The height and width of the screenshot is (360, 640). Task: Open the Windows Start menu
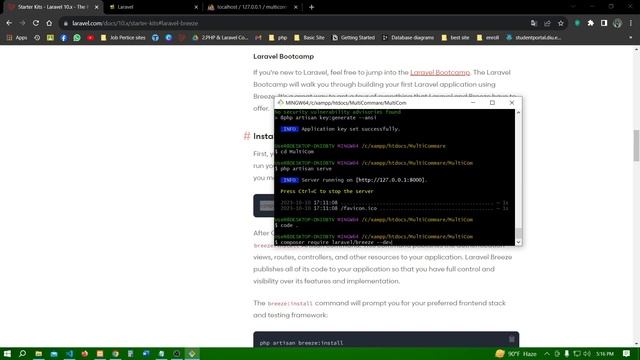pos(7,353)
